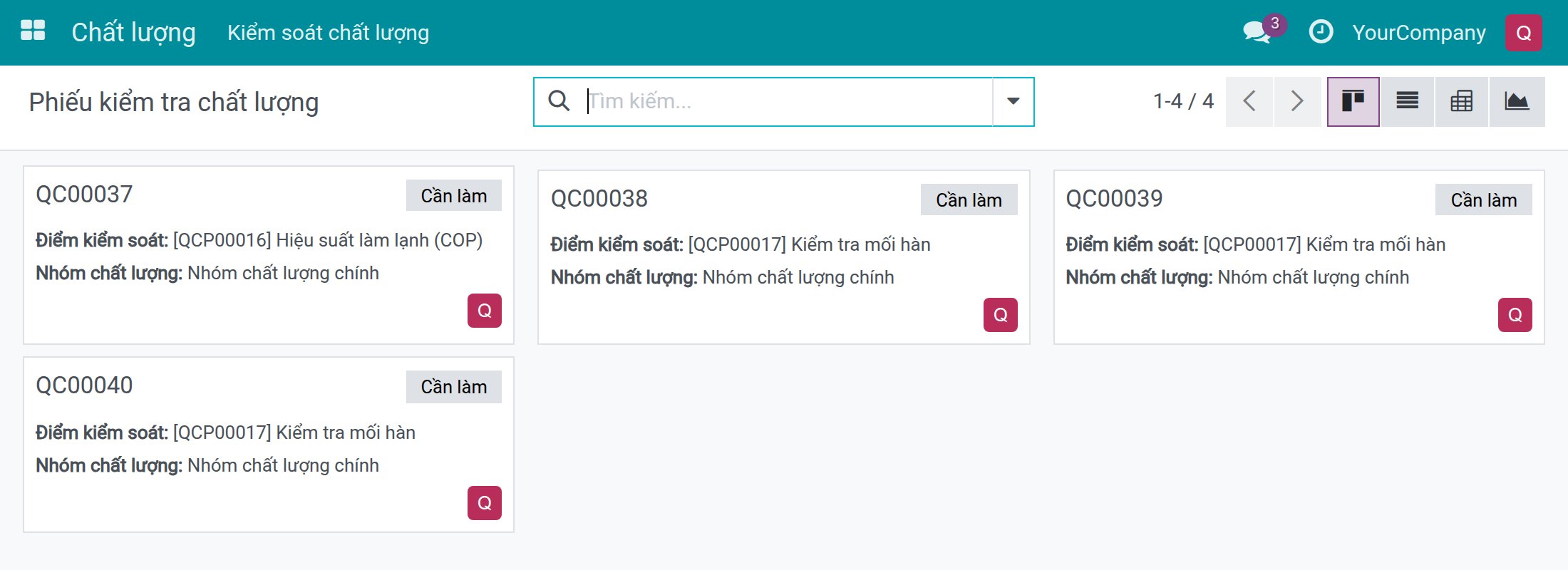Screen dimensions: 1568x570
Task: Click Cần làm status on QC00037
Action: tap(454, 196)
